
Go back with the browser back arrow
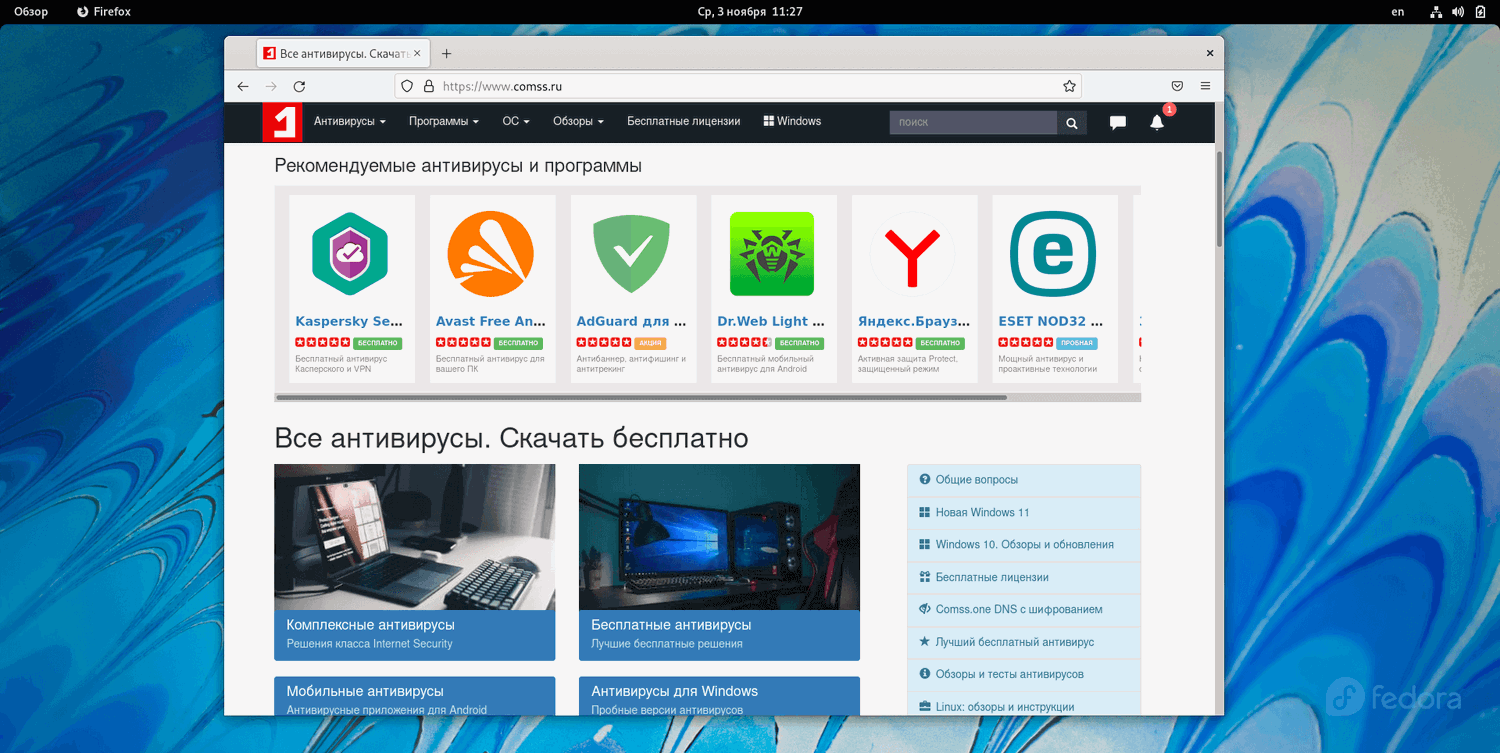[x=243, y=87]
